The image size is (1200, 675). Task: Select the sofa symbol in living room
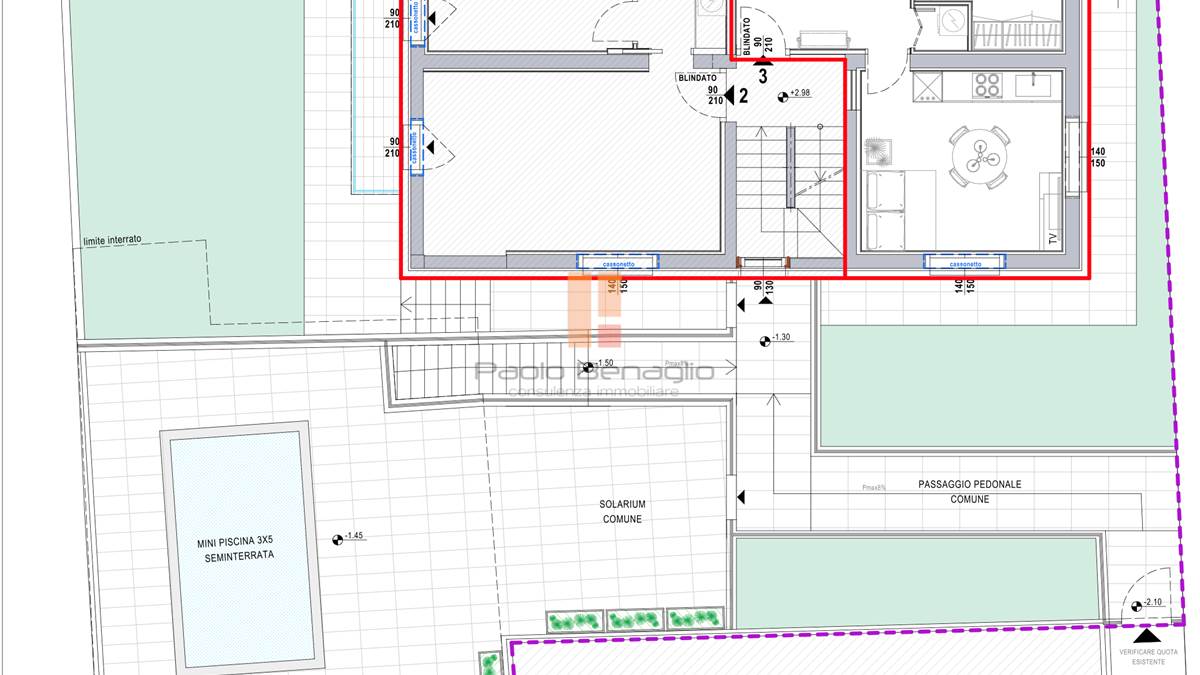(886, 210)
